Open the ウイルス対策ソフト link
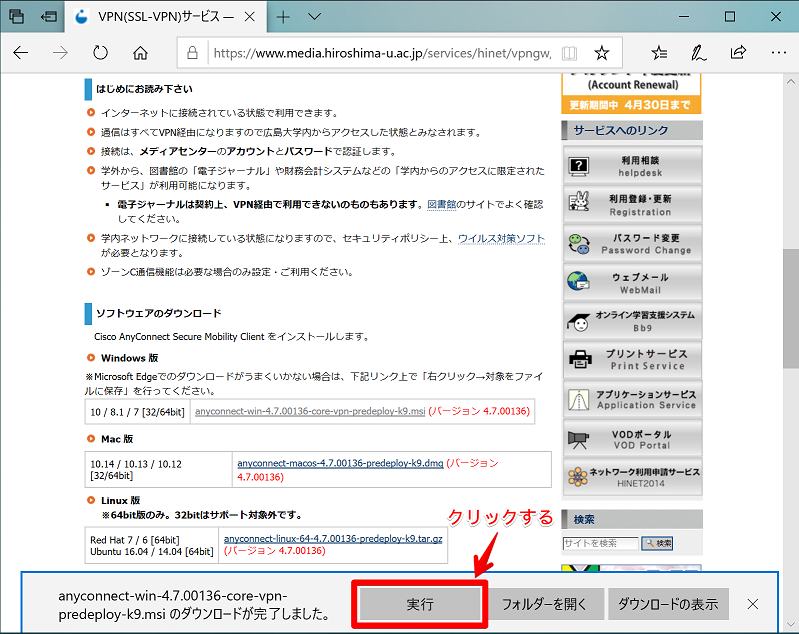 [x=501, y=239]
